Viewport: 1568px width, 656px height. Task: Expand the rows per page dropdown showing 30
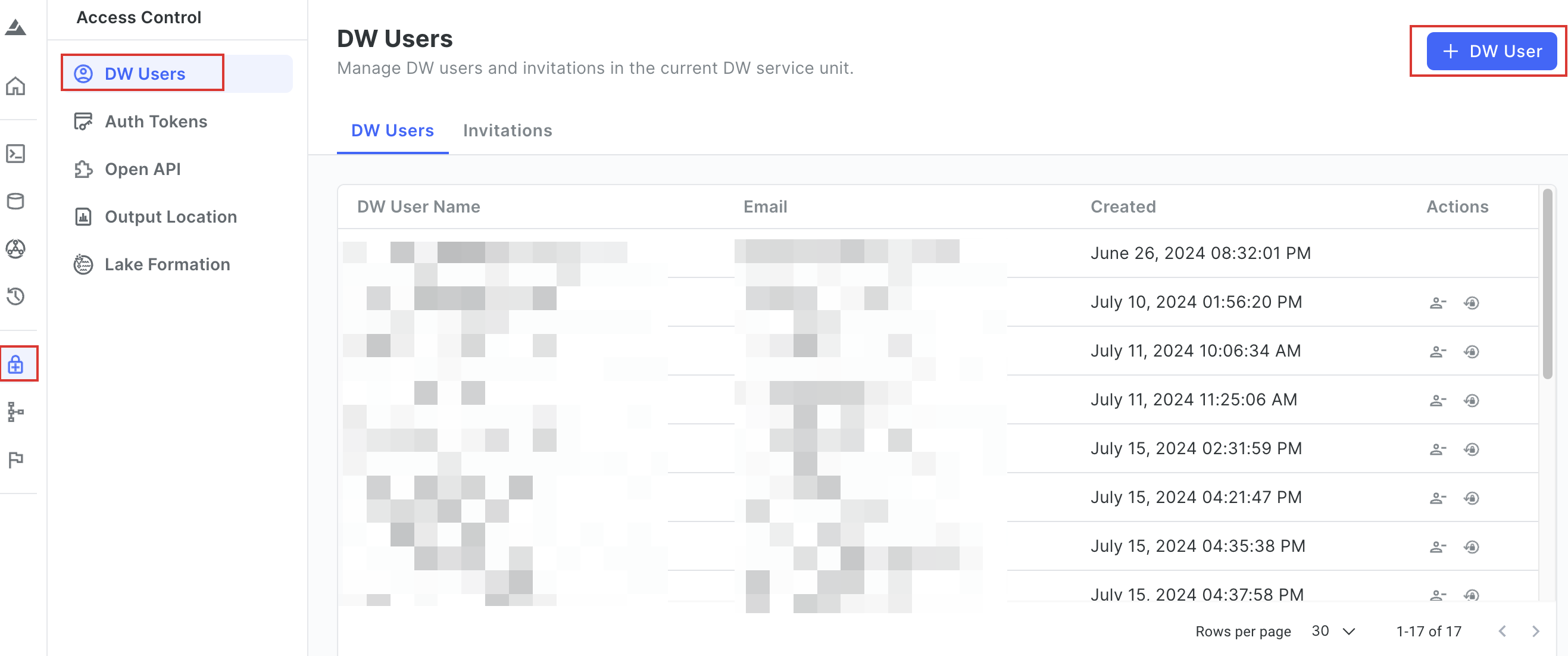1333,631
